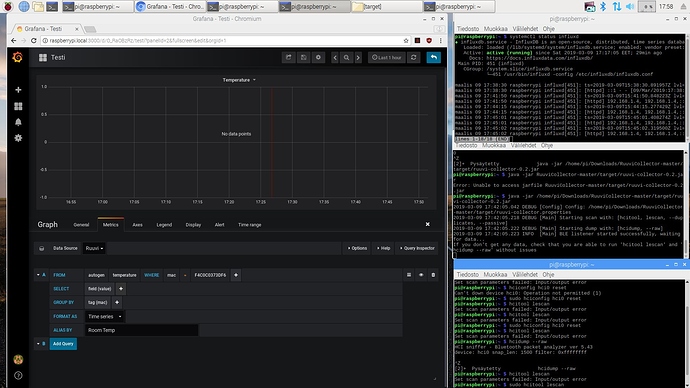The image size is (690, 388).
Task: Delete query A with the trash icon
Action: [433, 275]
